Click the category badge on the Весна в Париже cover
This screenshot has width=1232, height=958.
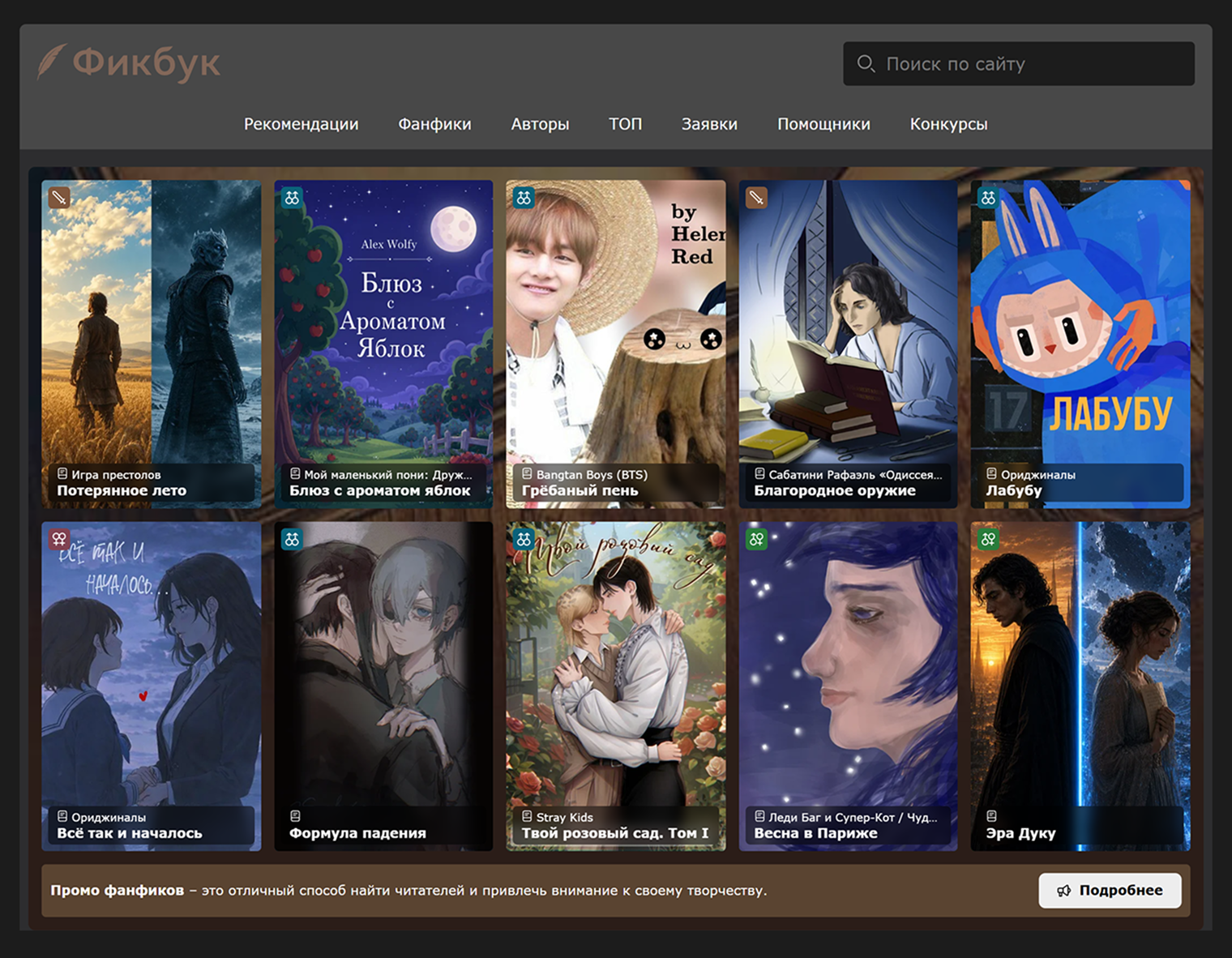[x=756, y=539]
